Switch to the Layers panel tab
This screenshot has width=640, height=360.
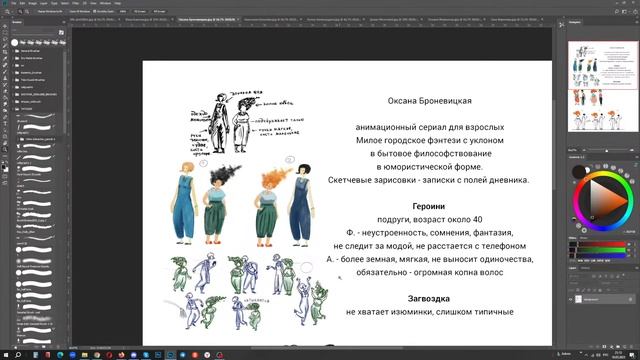(x=573, y=268)
